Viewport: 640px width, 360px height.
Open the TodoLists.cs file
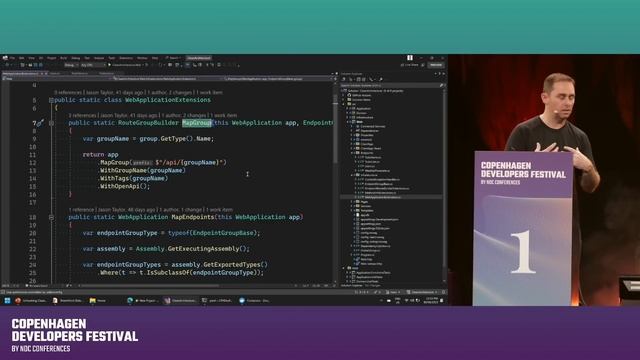(x=371, y=162)
